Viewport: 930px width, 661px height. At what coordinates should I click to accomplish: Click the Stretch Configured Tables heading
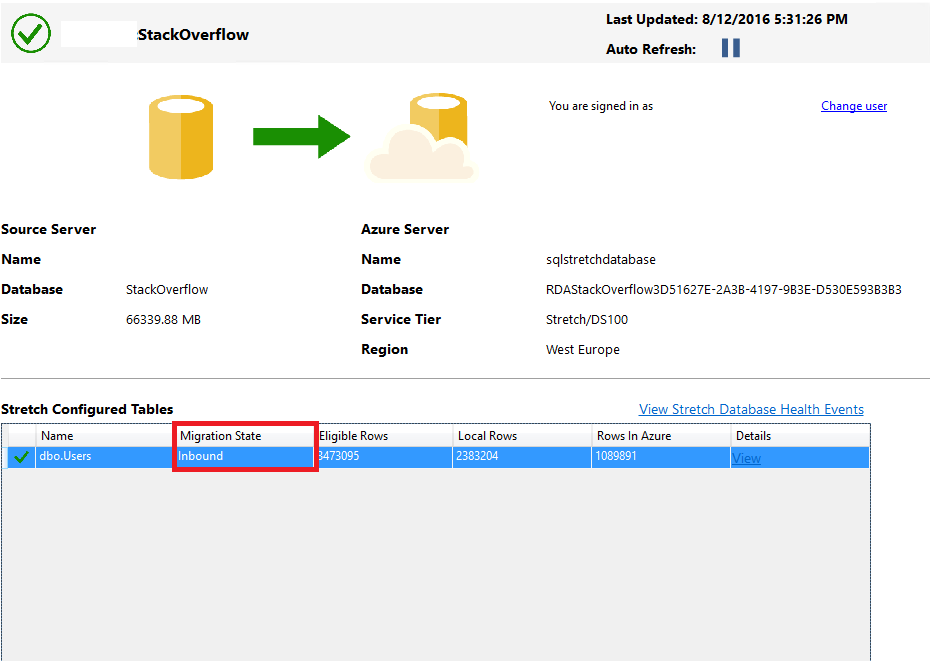coord(87,409)
